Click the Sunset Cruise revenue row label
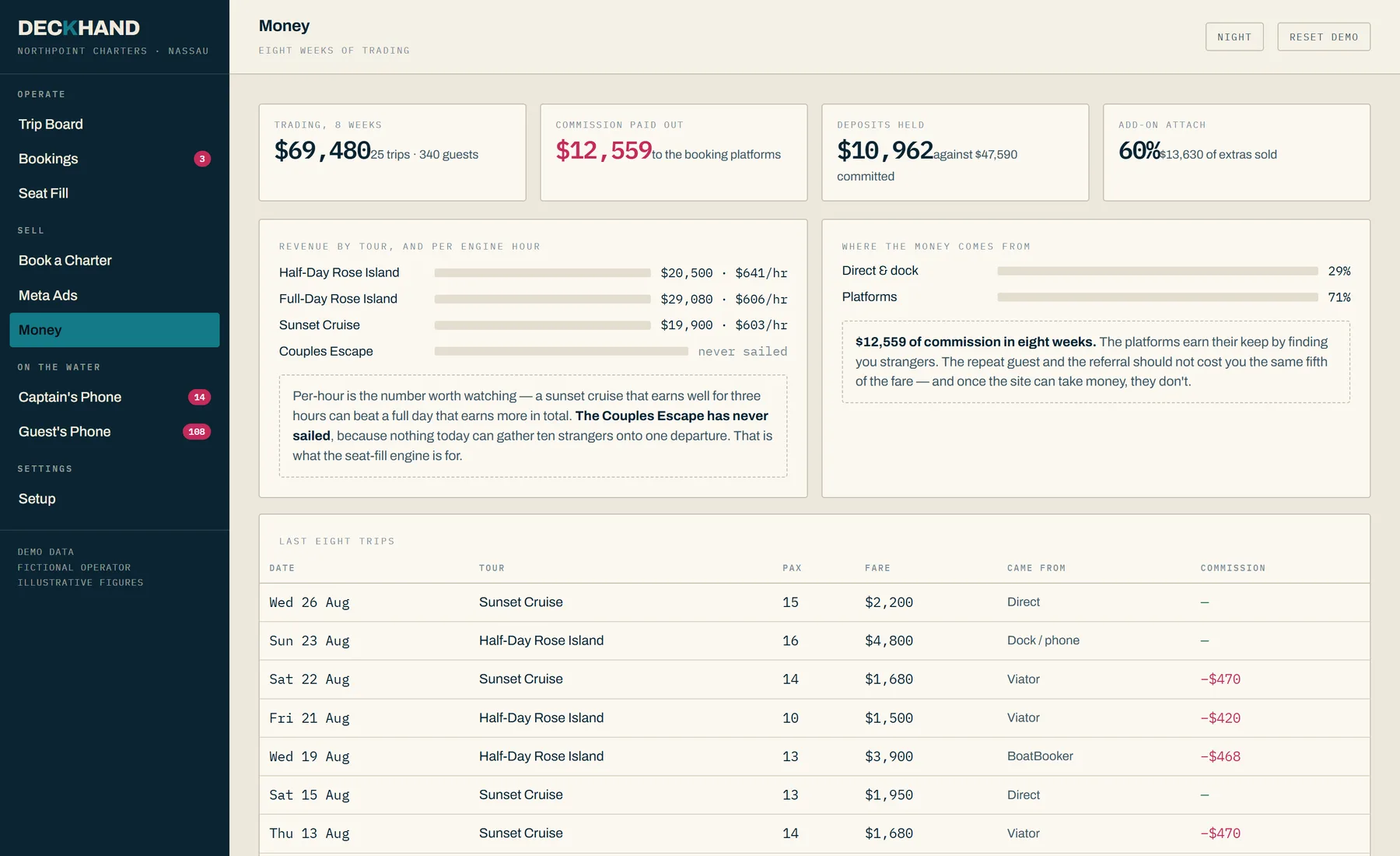This screenshot has width=1400, height=856. tap(320, 325)
